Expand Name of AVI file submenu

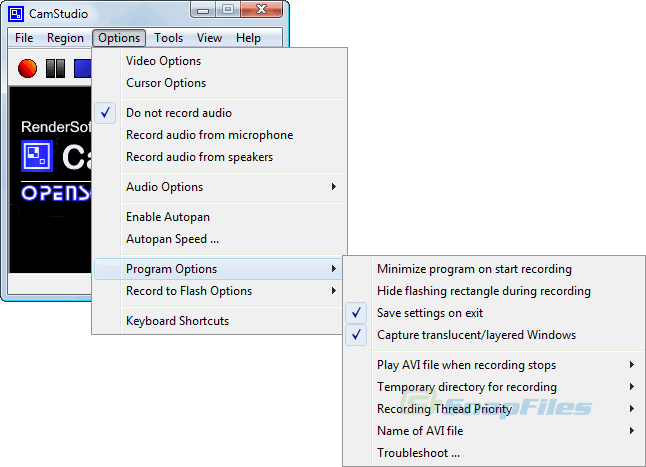tap(494, 431)
